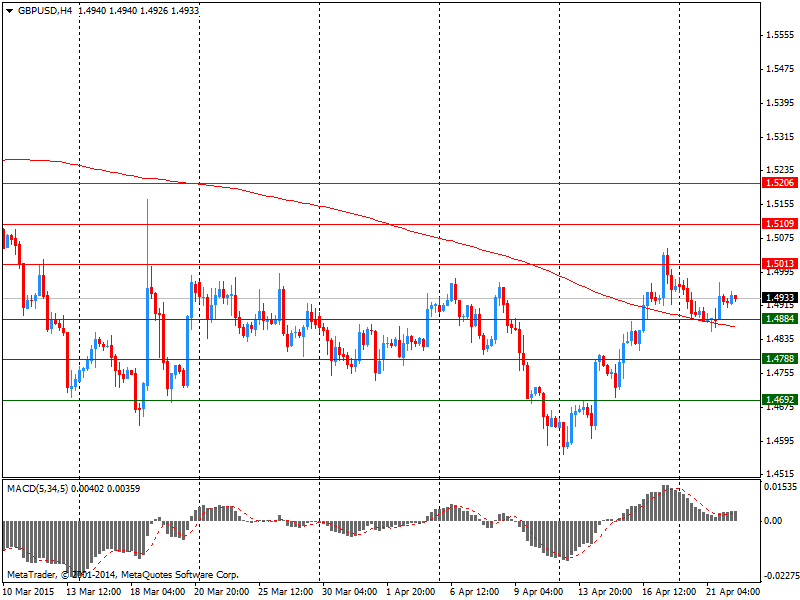Click the MACD scale value -0.02275
The height and width of the screenshot is (600, 800).
(781, 576)
